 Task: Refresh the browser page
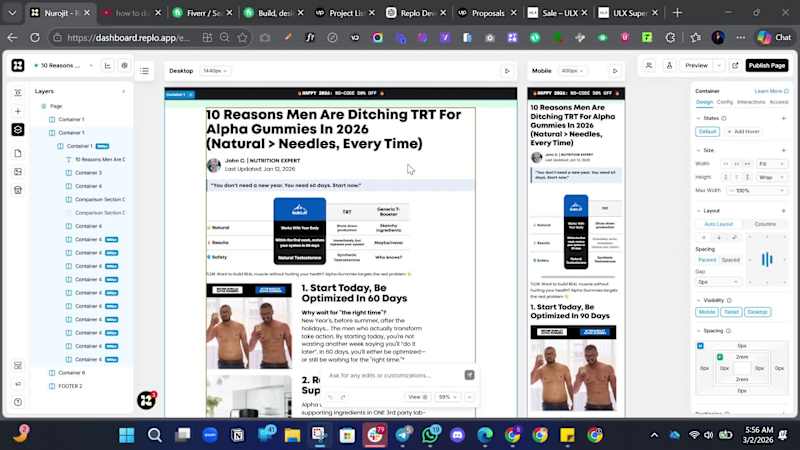[35, 37]
